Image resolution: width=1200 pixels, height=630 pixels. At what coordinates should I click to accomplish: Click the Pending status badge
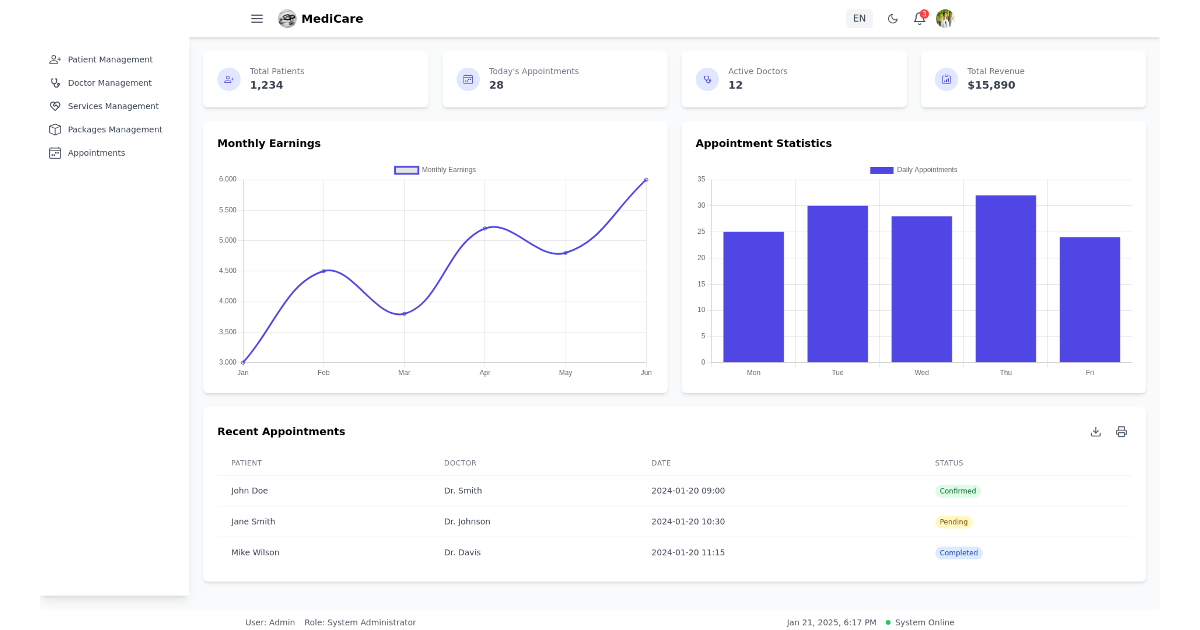(953, 521)
